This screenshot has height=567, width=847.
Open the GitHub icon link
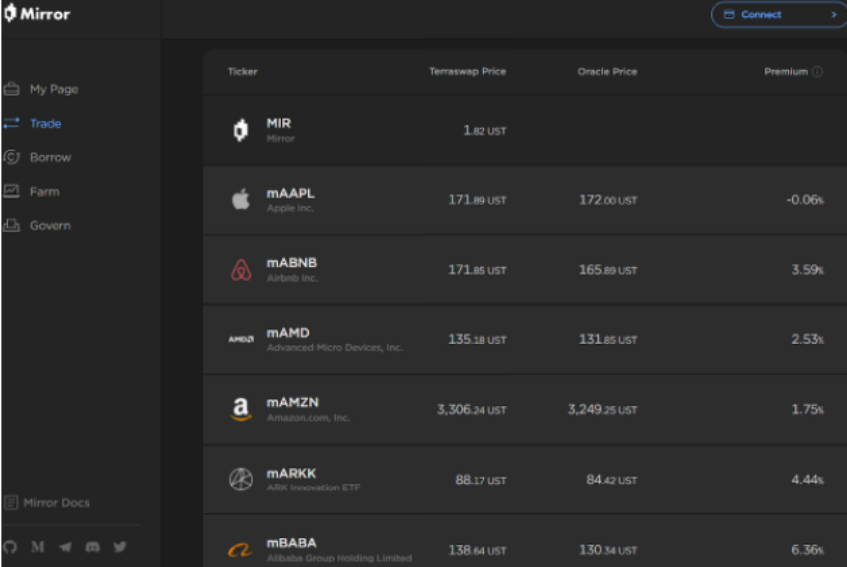tap(10, 547)
